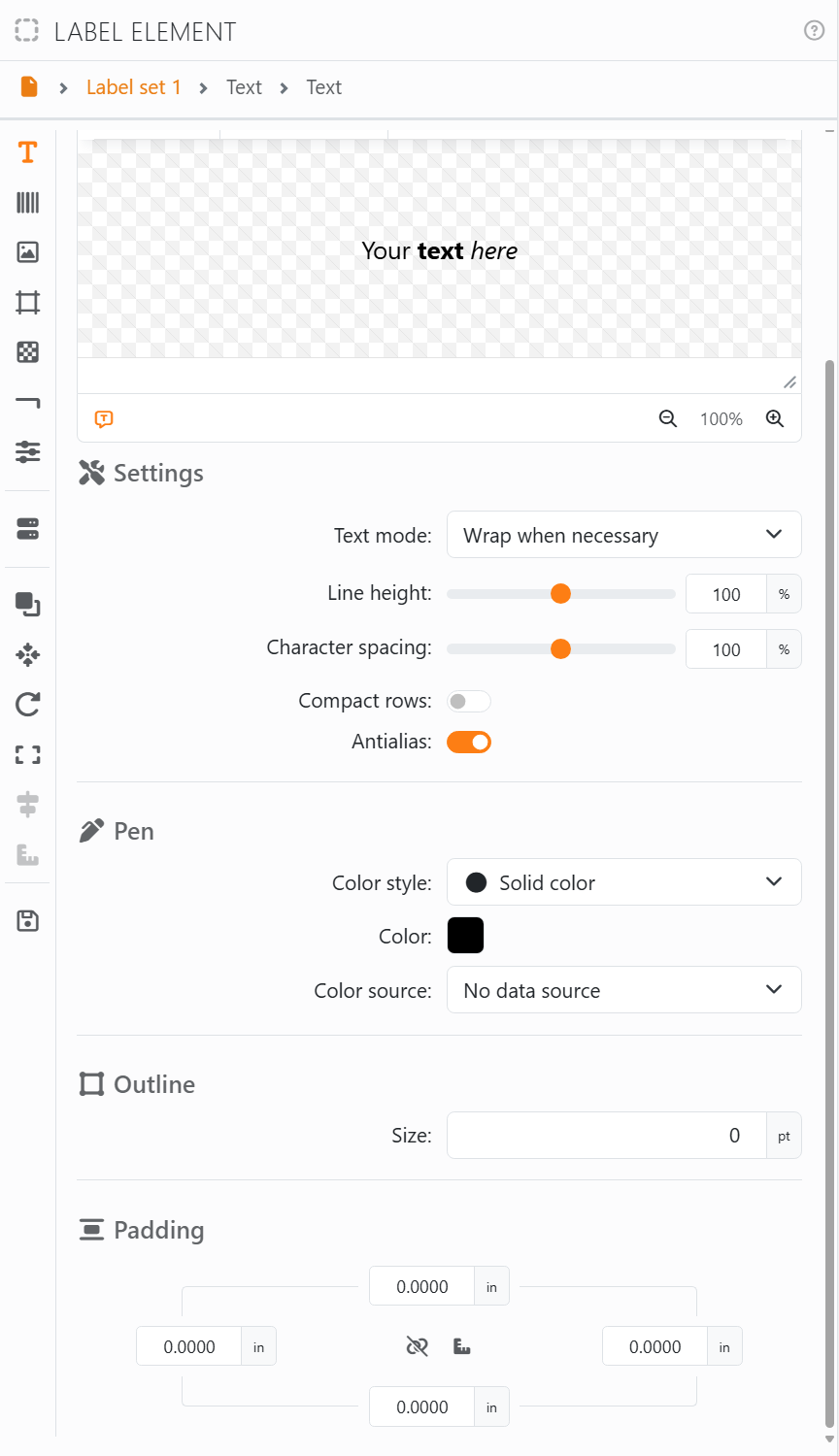Viewport: 839px width, 1456px height.
Task: Open the data source server icon
Action: (x=27, y=529)
